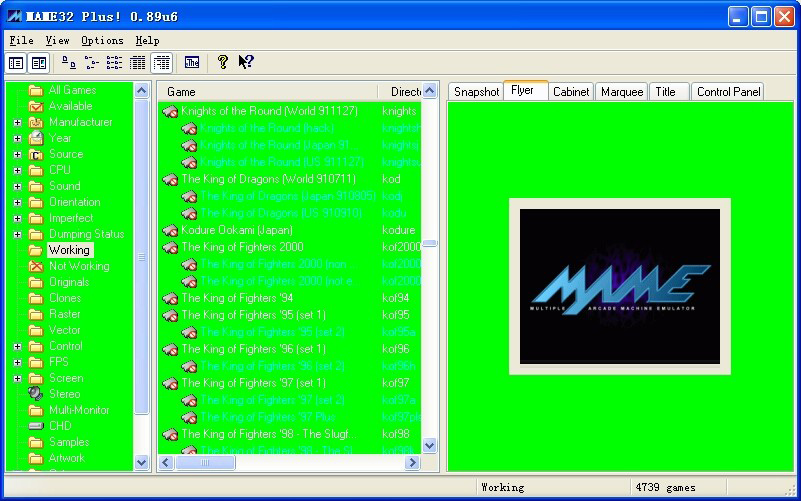Switch to the Cabinet tab
The width and height of the screenshot is (801, 501).
coord(571,92)
